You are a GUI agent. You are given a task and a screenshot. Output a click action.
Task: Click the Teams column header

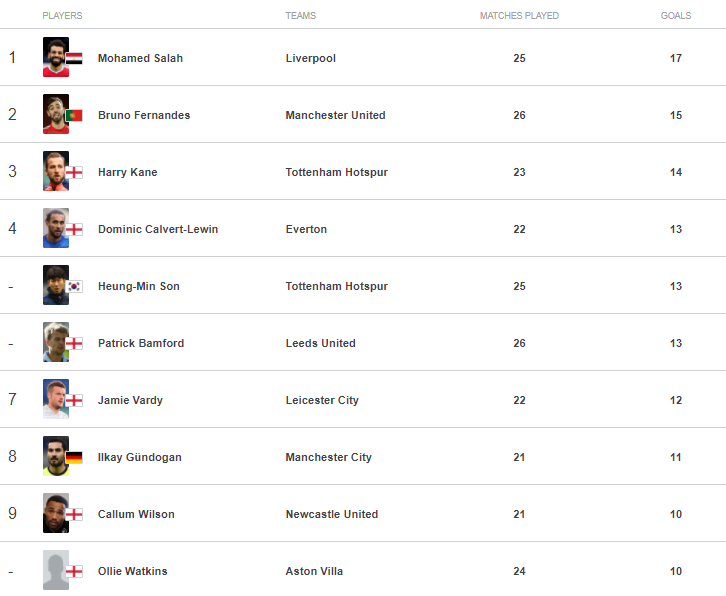point(301,16)
